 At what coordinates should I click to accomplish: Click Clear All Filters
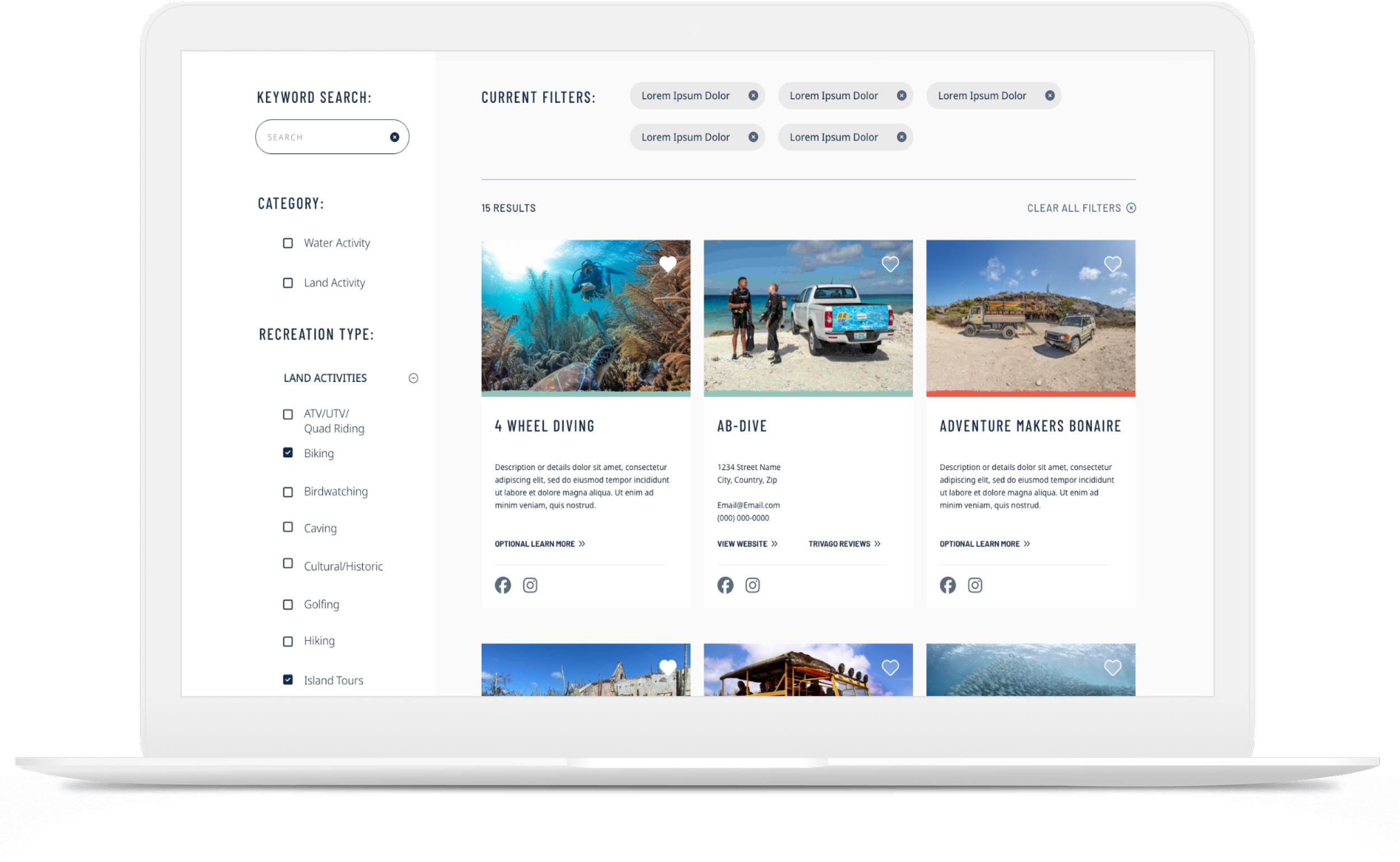coord(1081,208)
